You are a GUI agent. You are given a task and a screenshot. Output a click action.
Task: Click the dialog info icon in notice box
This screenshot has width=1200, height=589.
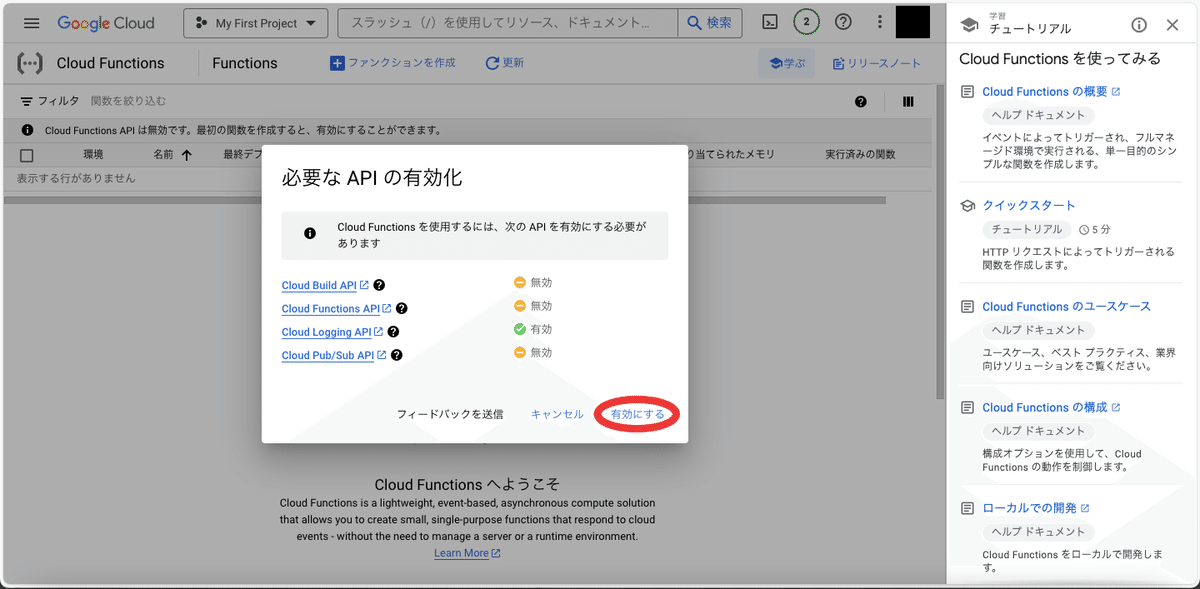[310, 233]
